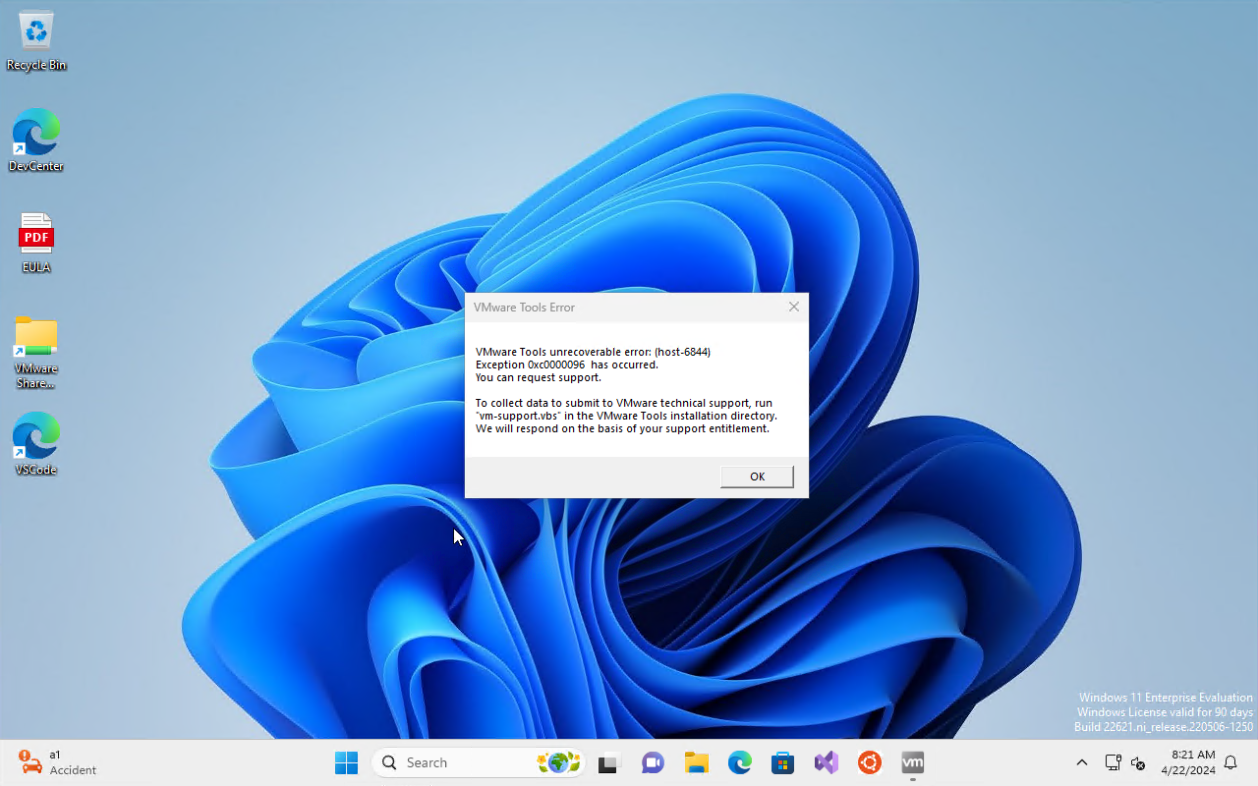Click OK in the VMware Tools Error dialog
Image resolution: width=1258 pixels, height=786 pixels.
point(756,476)
